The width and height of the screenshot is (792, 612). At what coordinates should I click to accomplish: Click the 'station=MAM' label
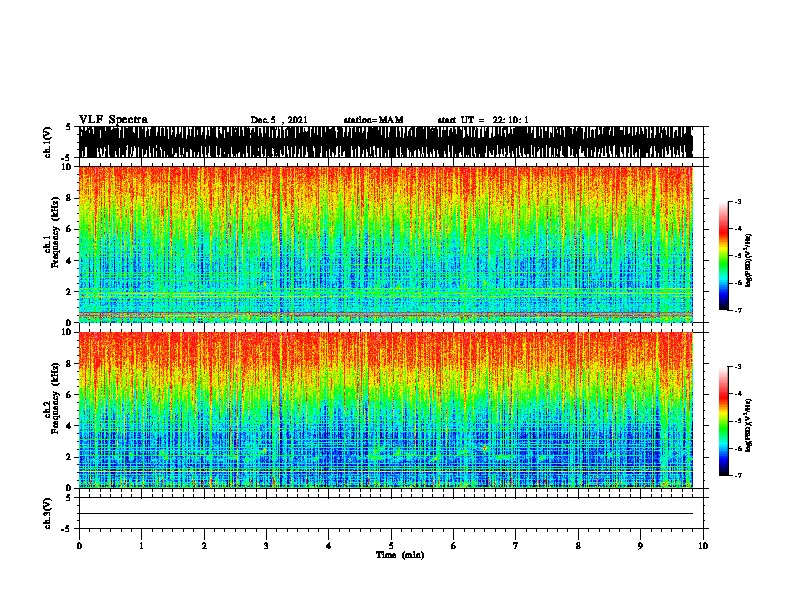point(373,120)
